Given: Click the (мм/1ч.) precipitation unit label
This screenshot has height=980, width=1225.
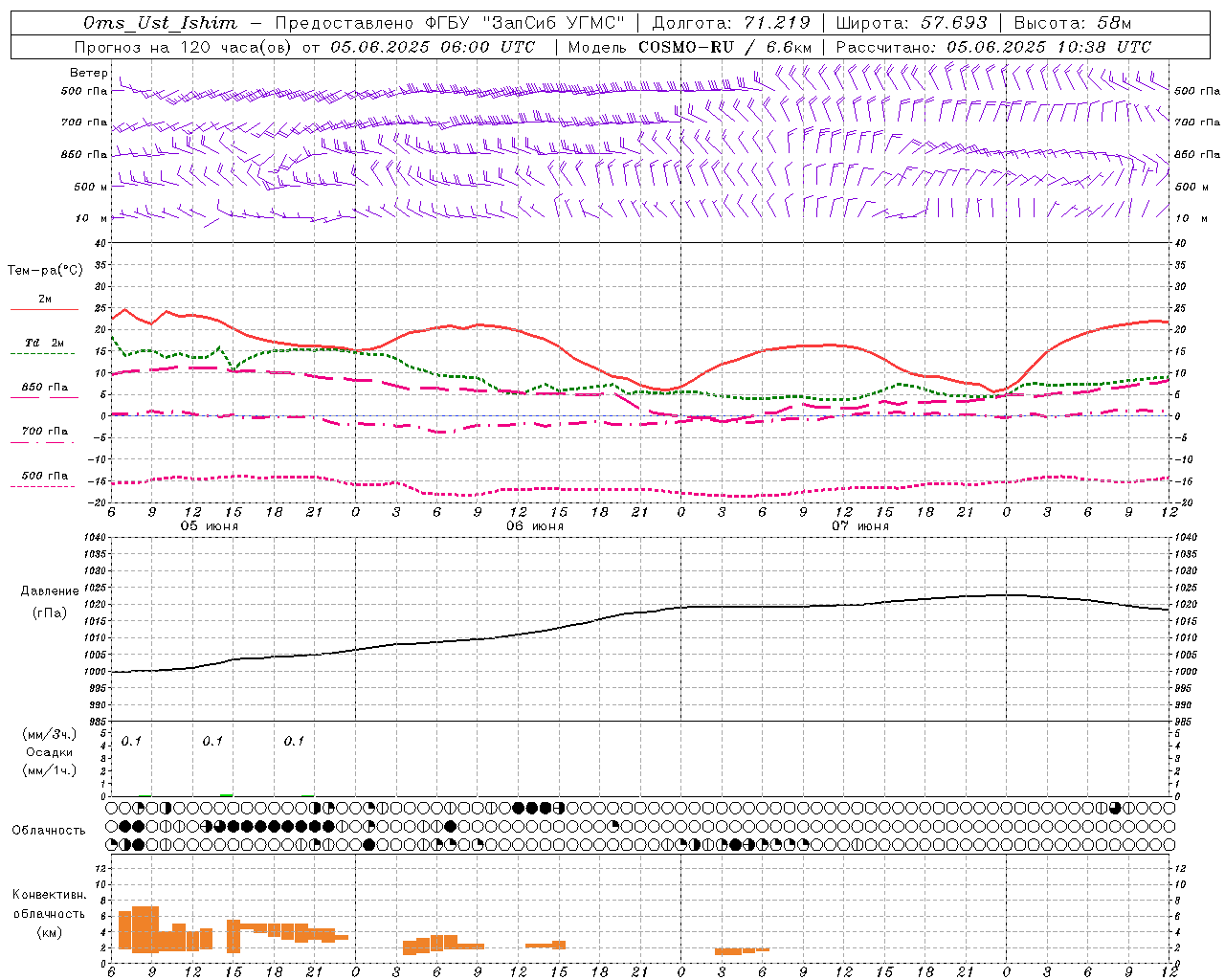Looking at the screenshot, I should click(50, 770).
